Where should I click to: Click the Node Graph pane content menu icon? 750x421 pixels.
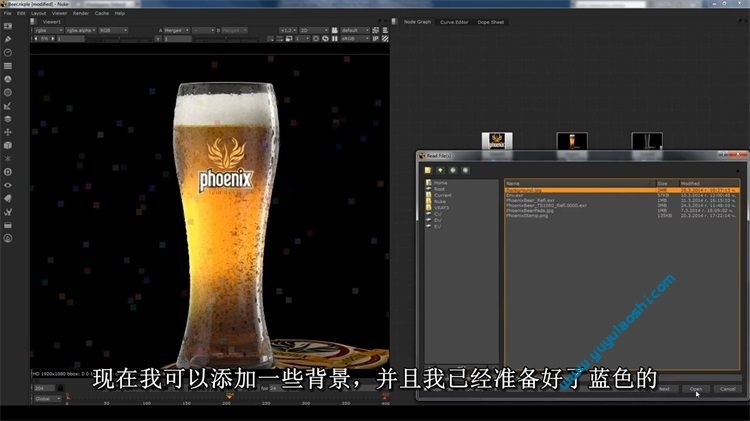pos(395,22)
